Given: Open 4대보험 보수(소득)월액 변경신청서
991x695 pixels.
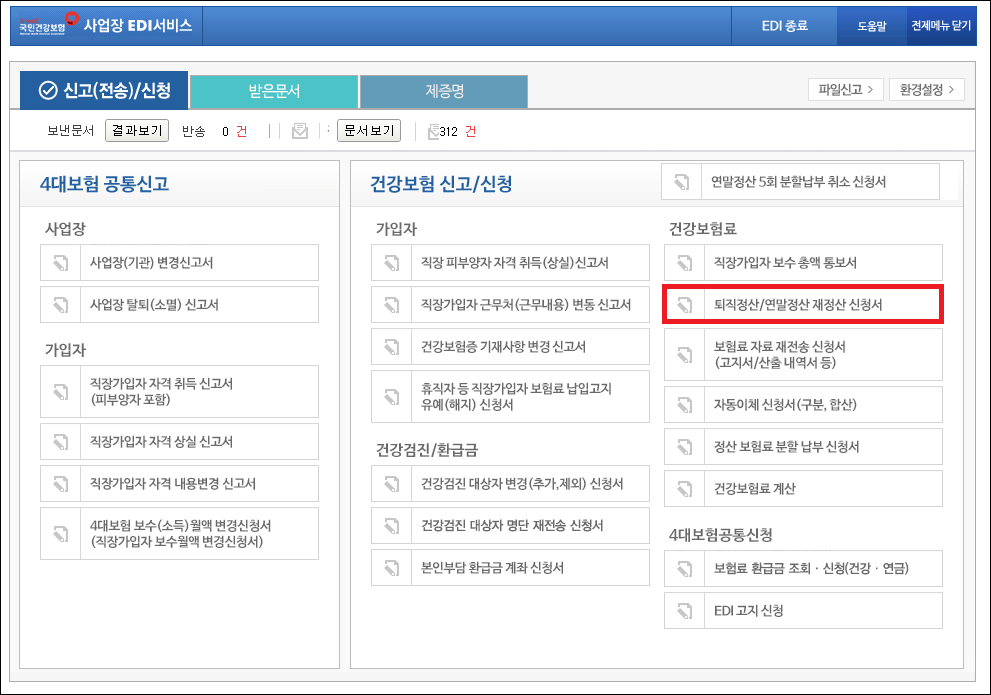Looking at the screenshot, I should [x=179, y=534].
